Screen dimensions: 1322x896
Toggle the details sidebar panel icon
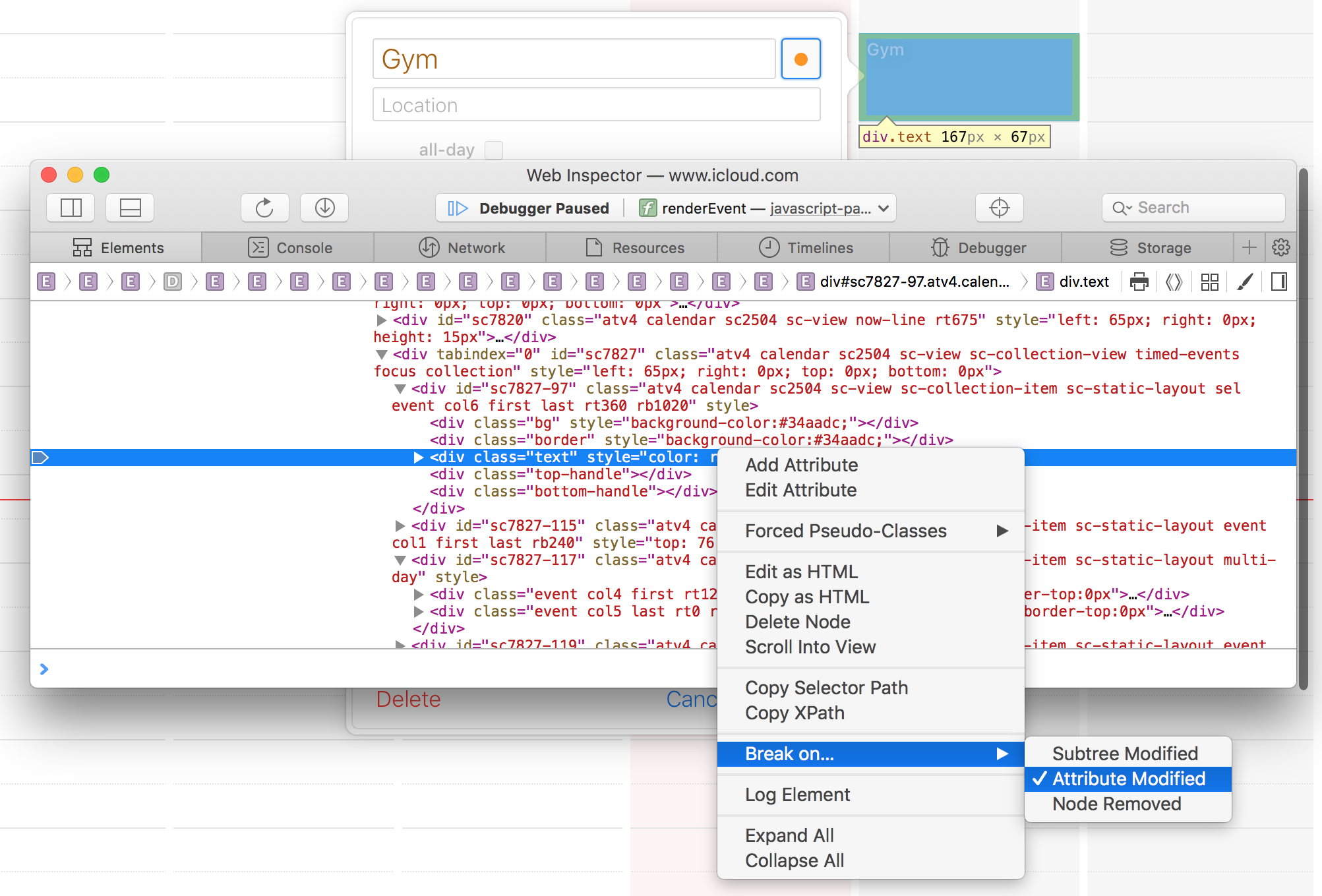[1278, 282]
